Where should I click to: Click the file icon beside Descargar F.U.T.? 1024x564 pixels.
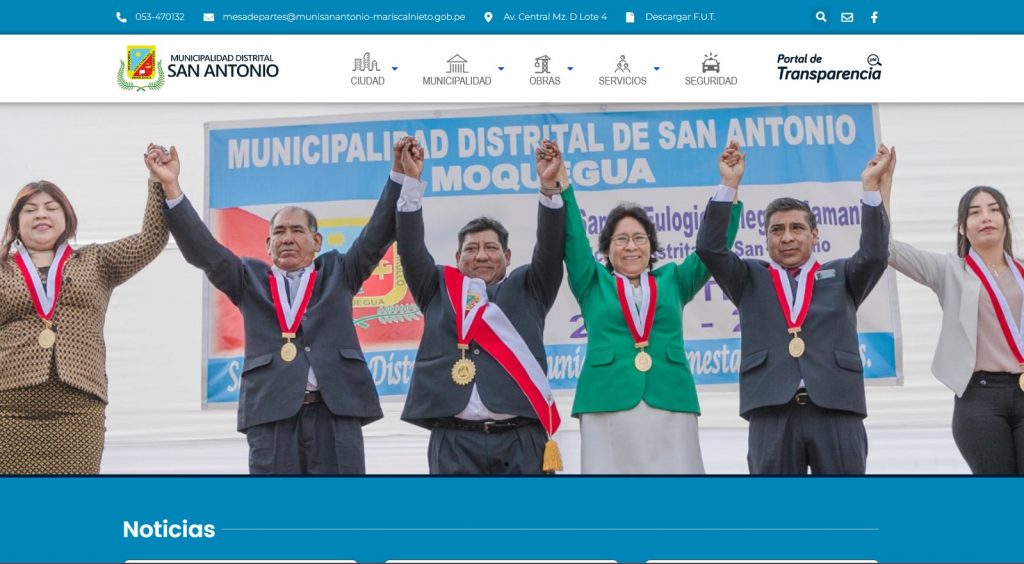(x=630, y=17)
